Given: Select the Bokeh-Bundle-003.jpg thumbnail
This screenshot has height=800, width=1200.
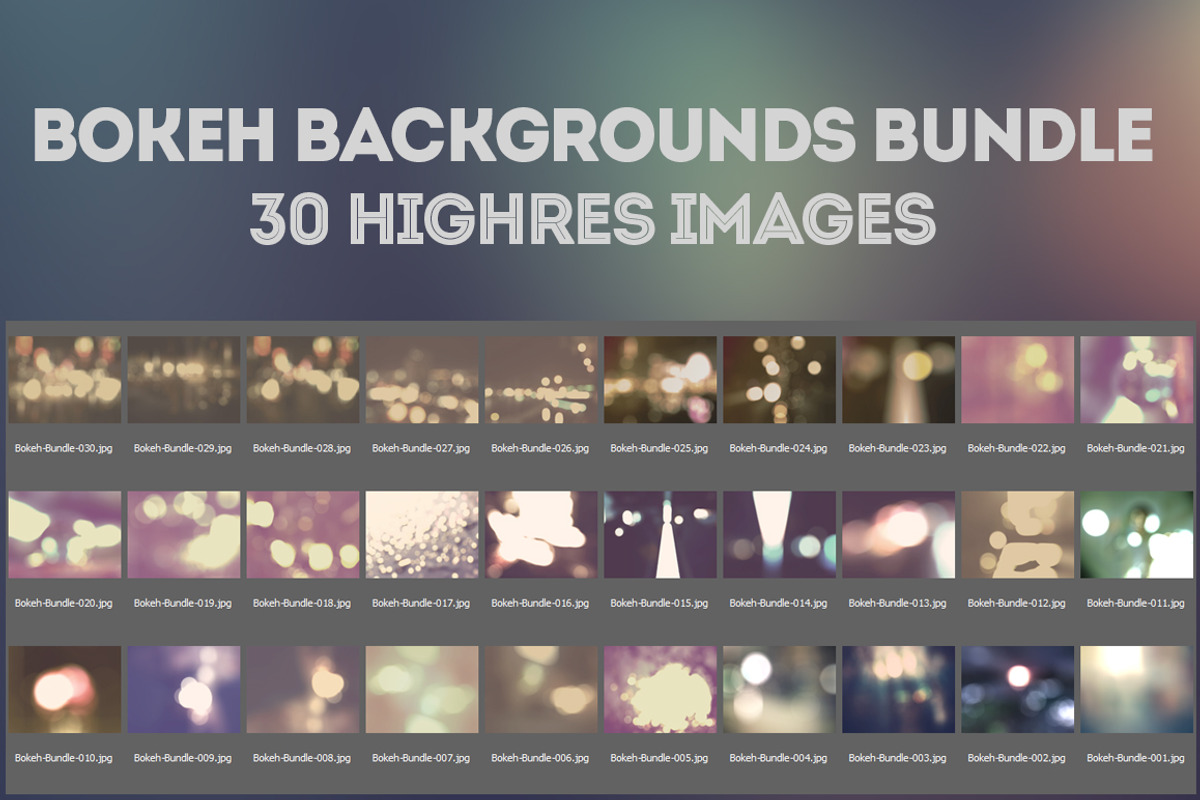Looking at the screenshot, I should click(x=898, y=690).
